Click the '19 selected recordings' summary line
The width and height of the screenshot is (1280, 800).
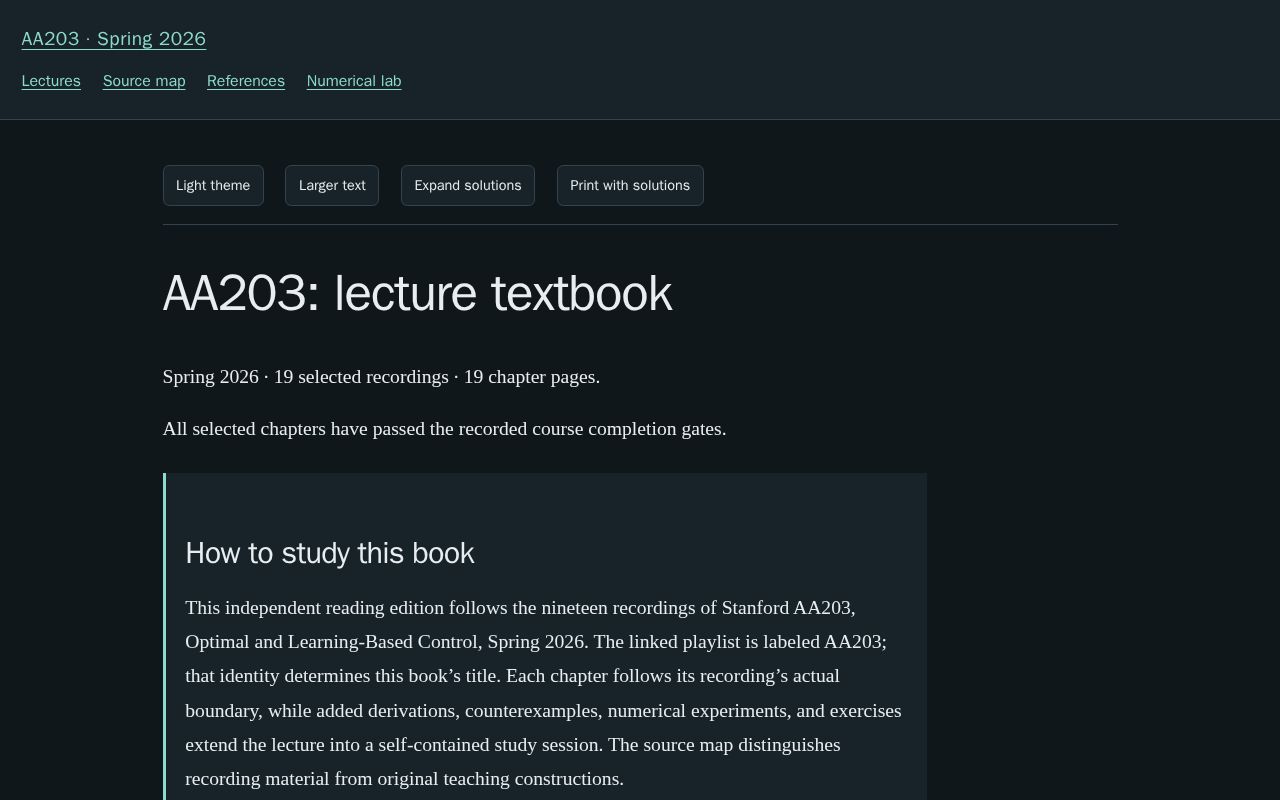381,377
